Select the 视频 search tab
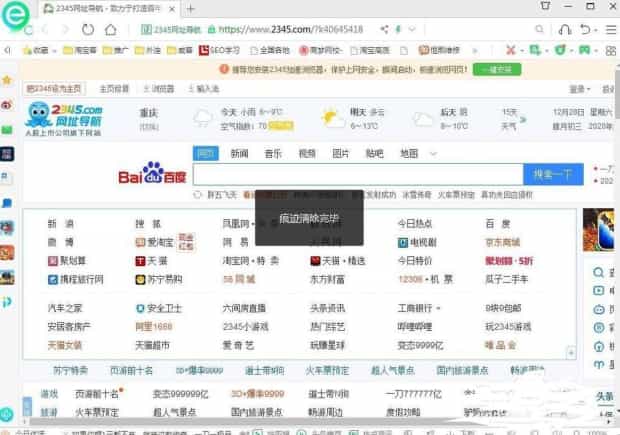The width and height of the screenshot is (620, 435). point(307,153)
